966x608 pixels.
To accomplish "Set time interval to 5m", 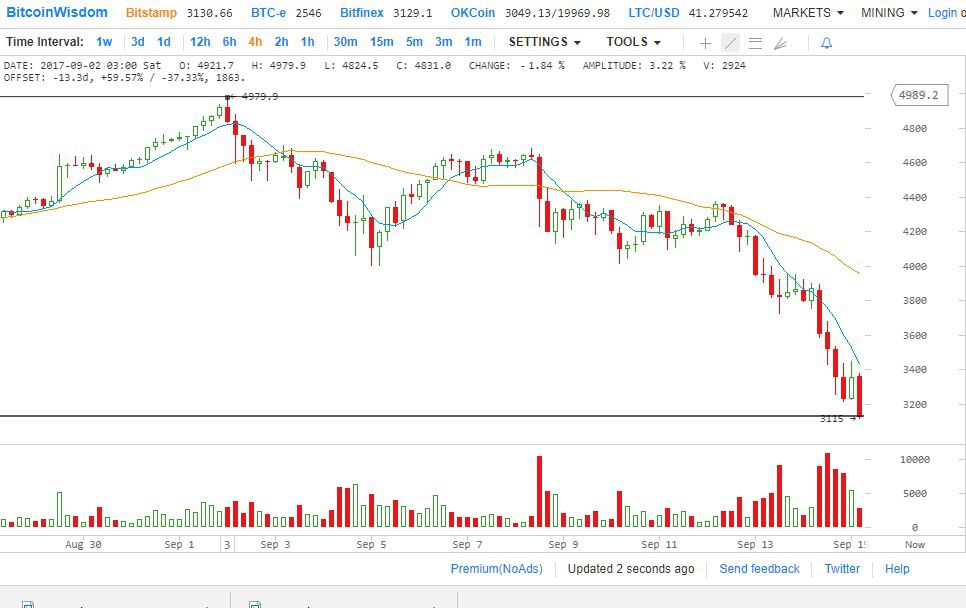I will 415,42.
